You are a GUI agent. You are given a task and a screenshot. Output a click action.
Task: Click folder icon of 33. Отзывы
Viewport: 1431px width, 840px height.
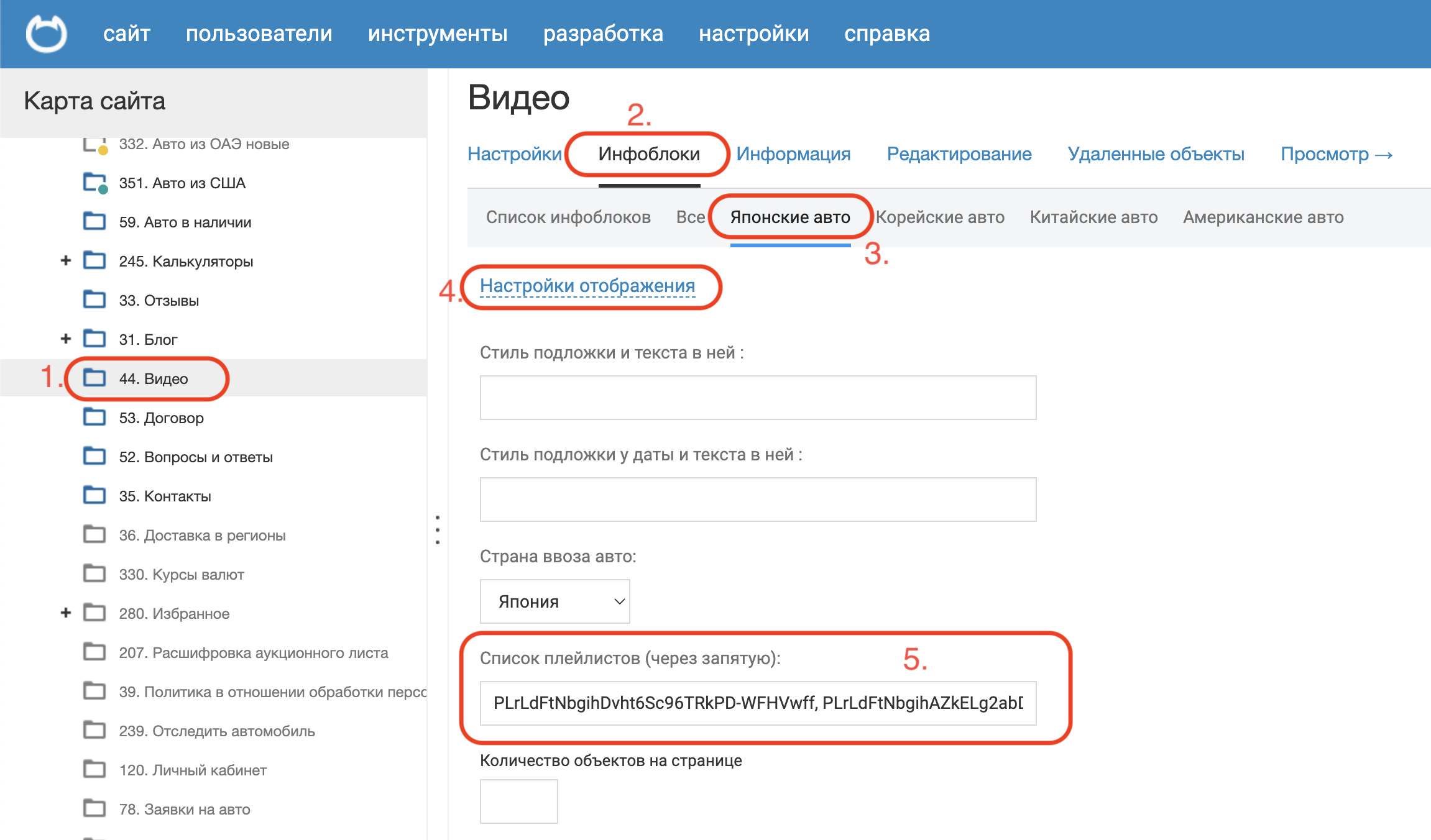(94, 299)
